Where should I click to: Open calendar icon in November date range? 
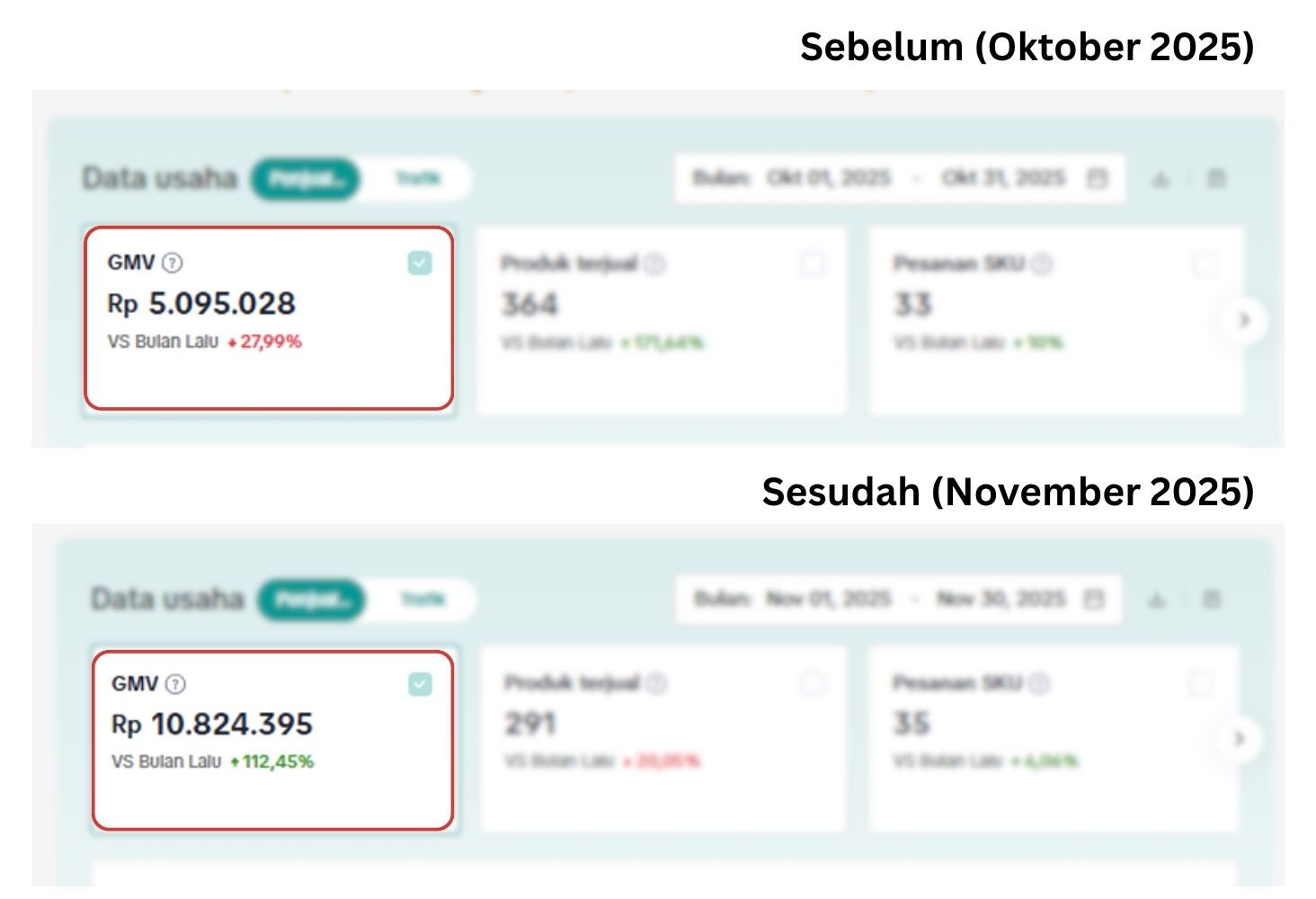point(1093,599)
